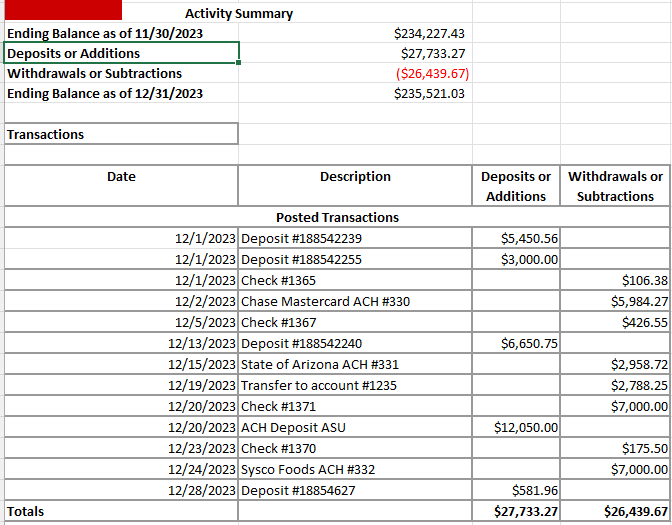Select Deposit #188542239 description cell

(x=355, y=238)
